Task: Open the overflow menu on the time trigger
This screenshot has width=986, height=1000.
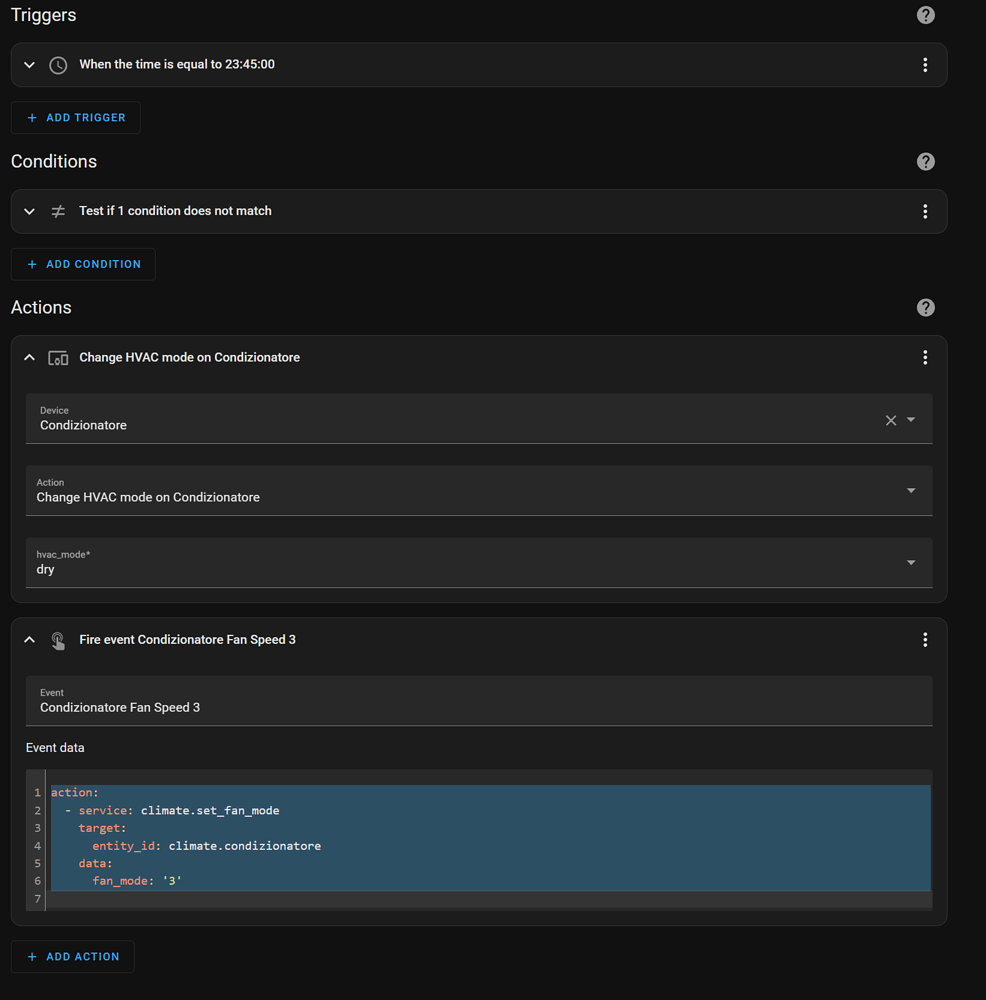Action: coord(925,64)
